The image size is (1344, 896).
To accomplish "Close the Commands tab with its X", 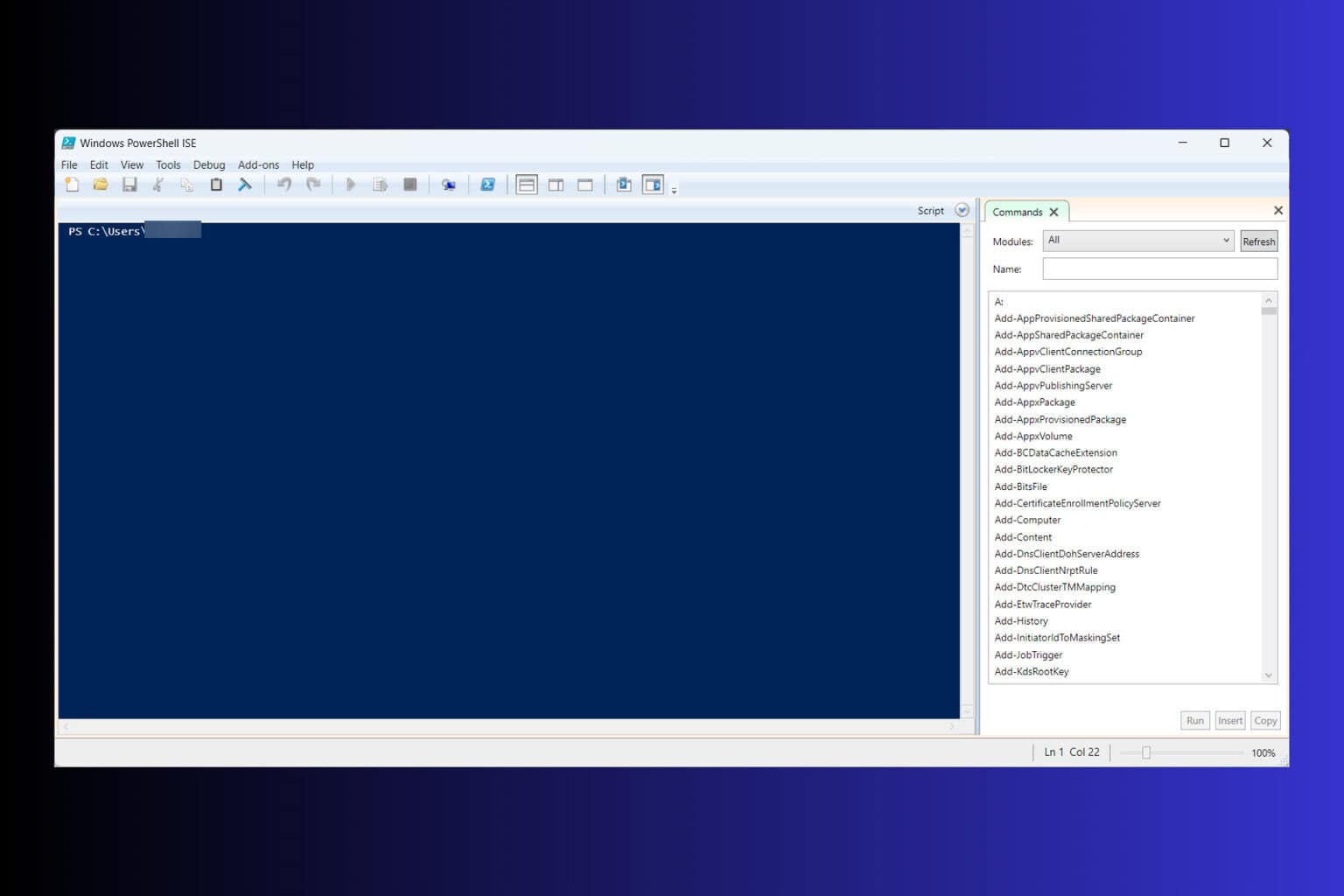I will pyautogui.click(x=1053, y=212).
